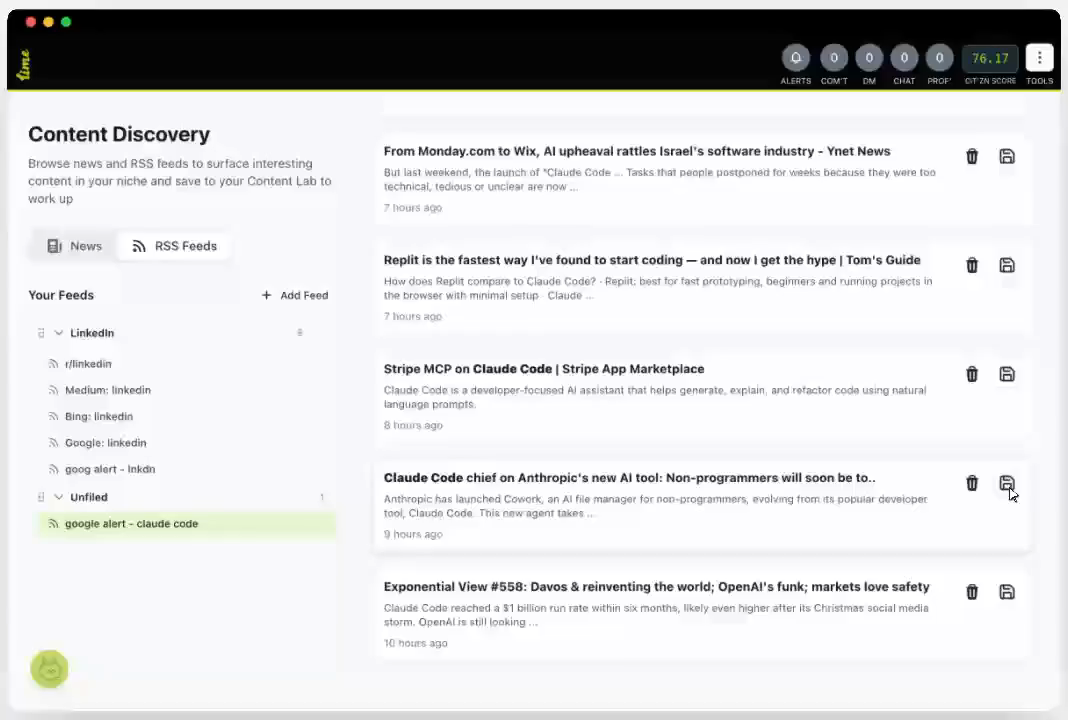Screen dimensions: 1068x720
Task: Switch to the RSS Feeds tab
Action: pyautogui.click(x=174, y=246)
